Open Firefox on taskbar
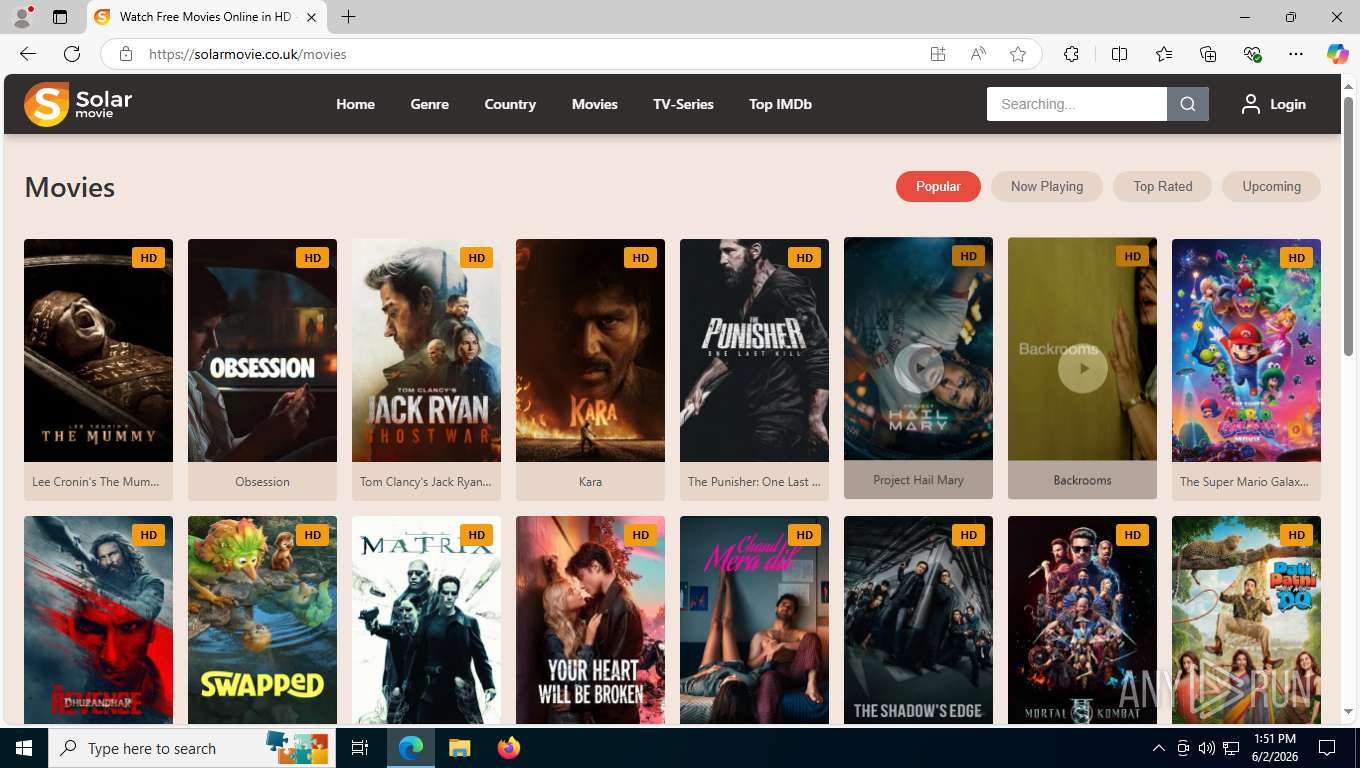The width and height of the screenshot is (1360, 768). (x=508, y=748)
